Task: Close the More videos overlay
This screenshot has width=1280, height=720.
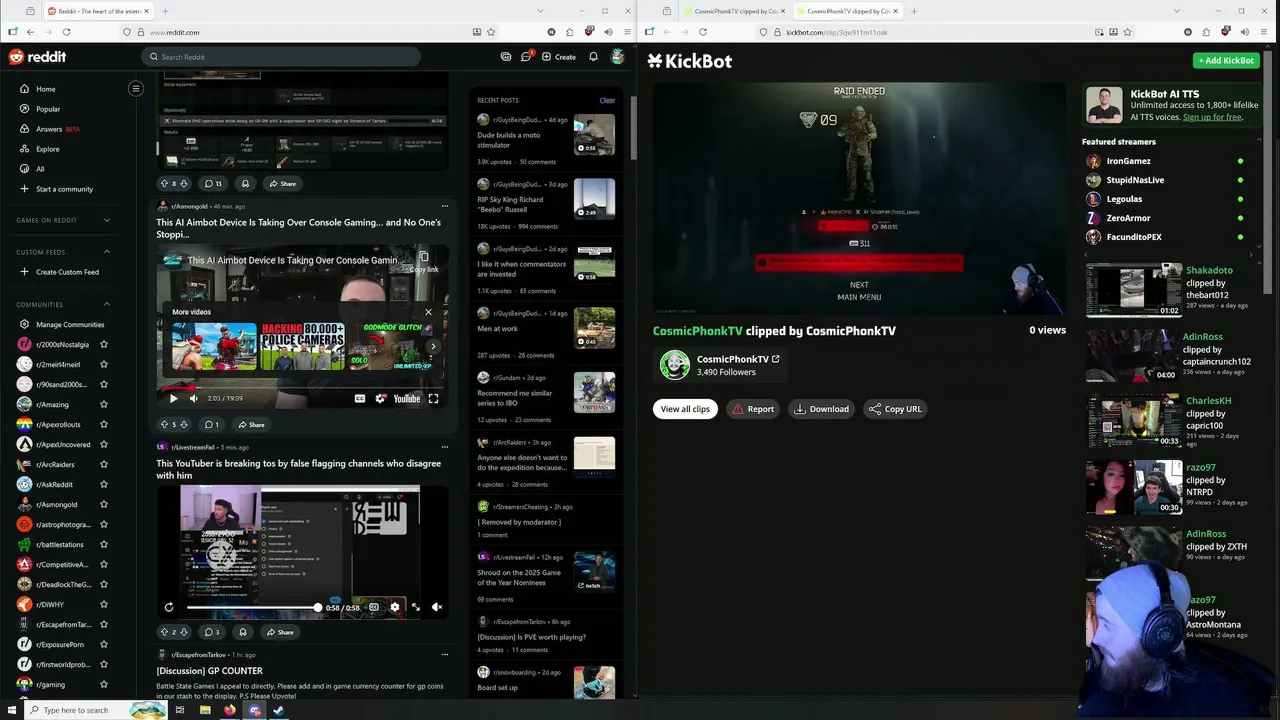Action: (x=428, y=312)
